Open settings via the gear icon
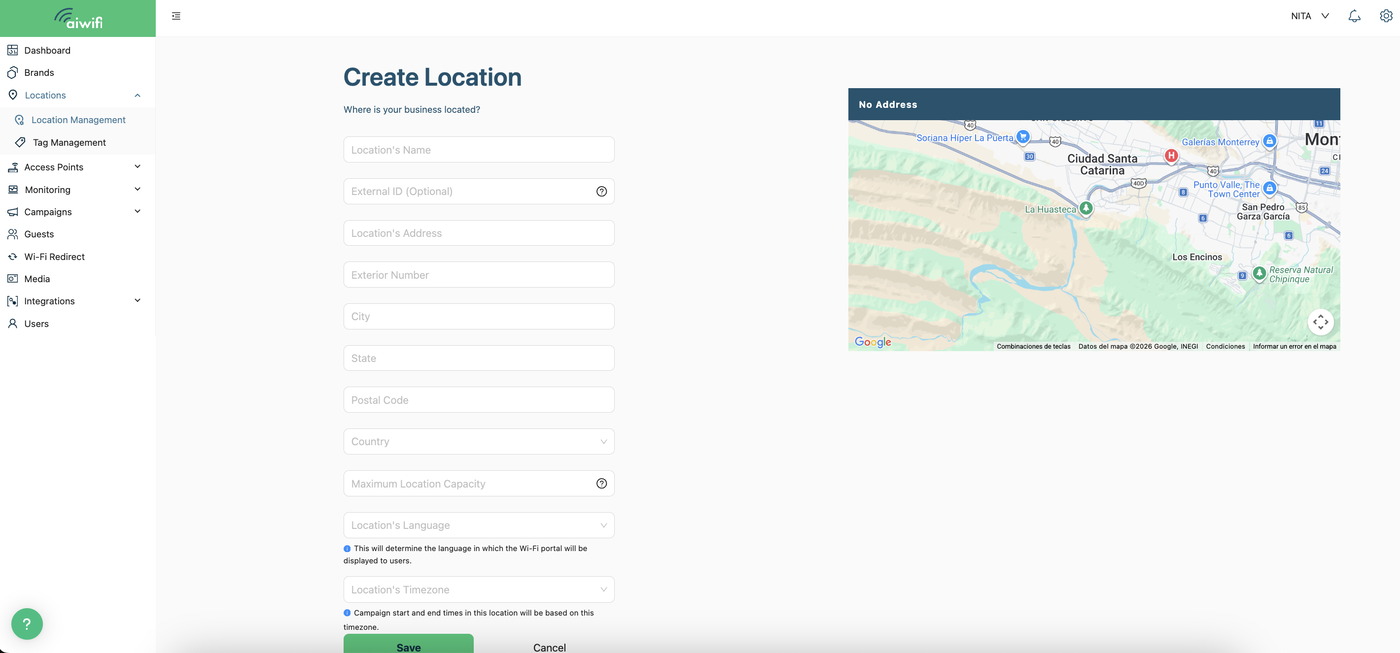 click(1386, 16)
